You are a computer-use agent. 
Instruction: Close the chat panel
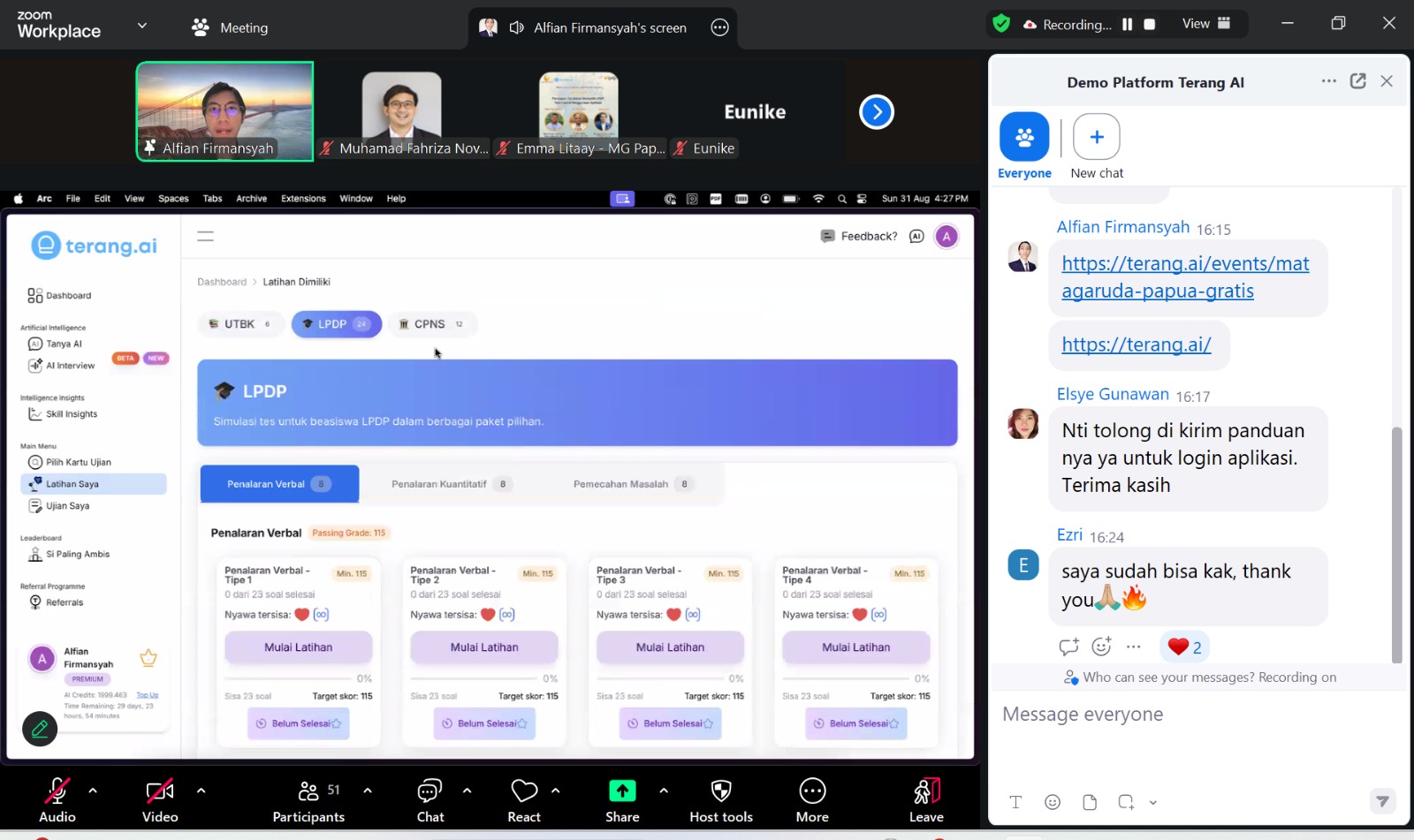pos(1387,81)
